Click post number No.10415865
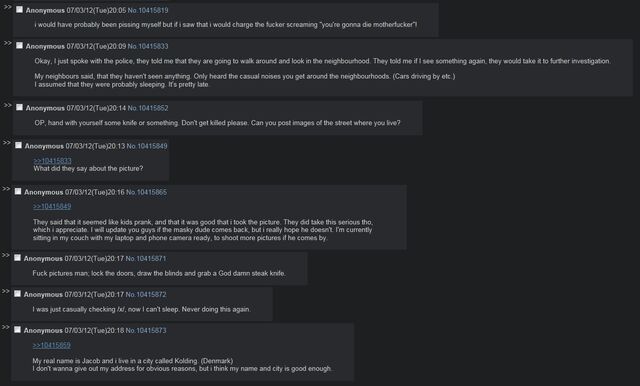This screenshot has width=640, height=386. 146,192
